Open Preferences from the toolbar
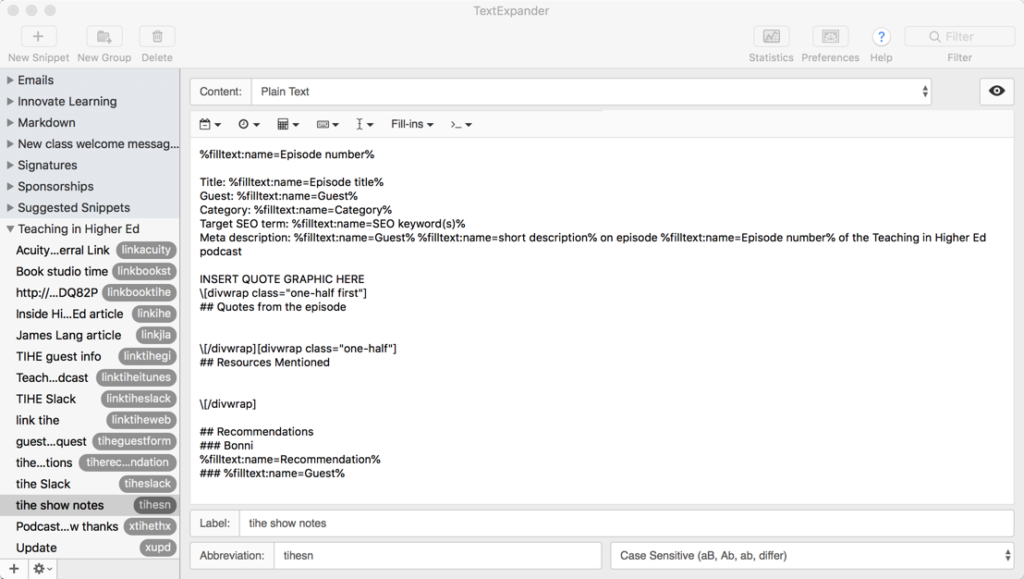 click(830, 37)
